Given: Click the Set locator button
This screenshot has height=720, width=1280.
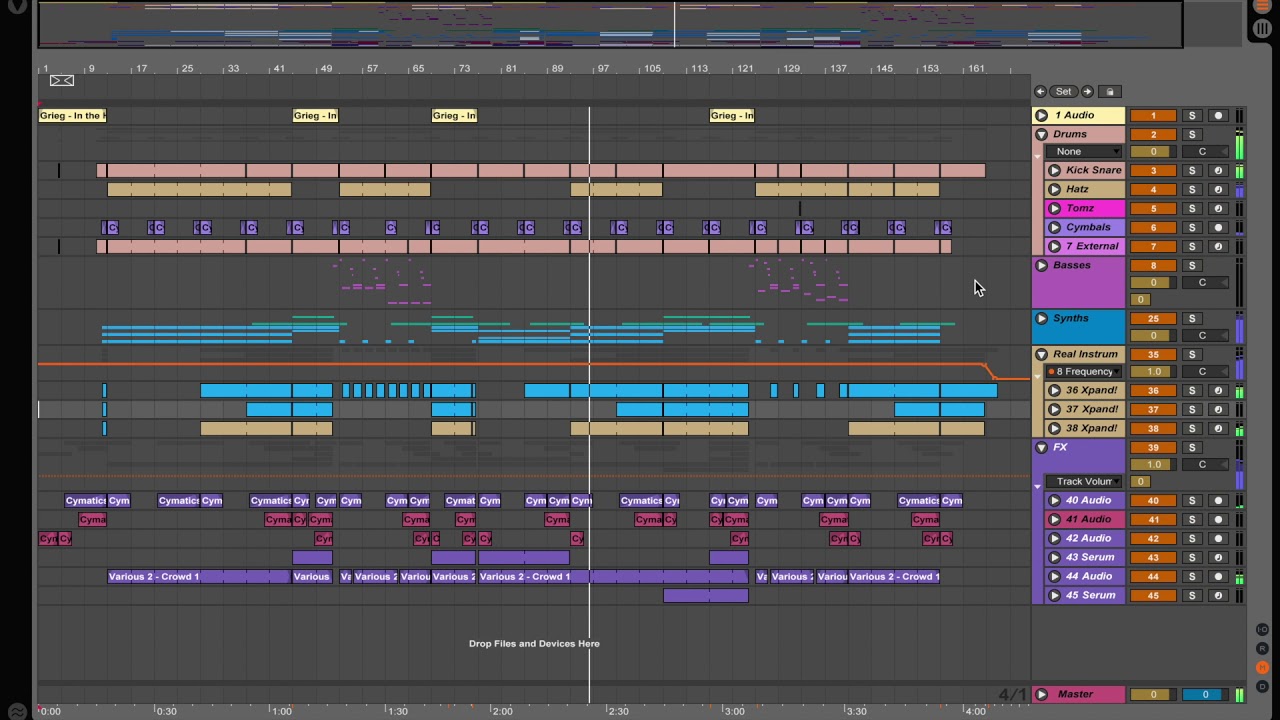Looking at the screenshot, I should click(1063, 91).
